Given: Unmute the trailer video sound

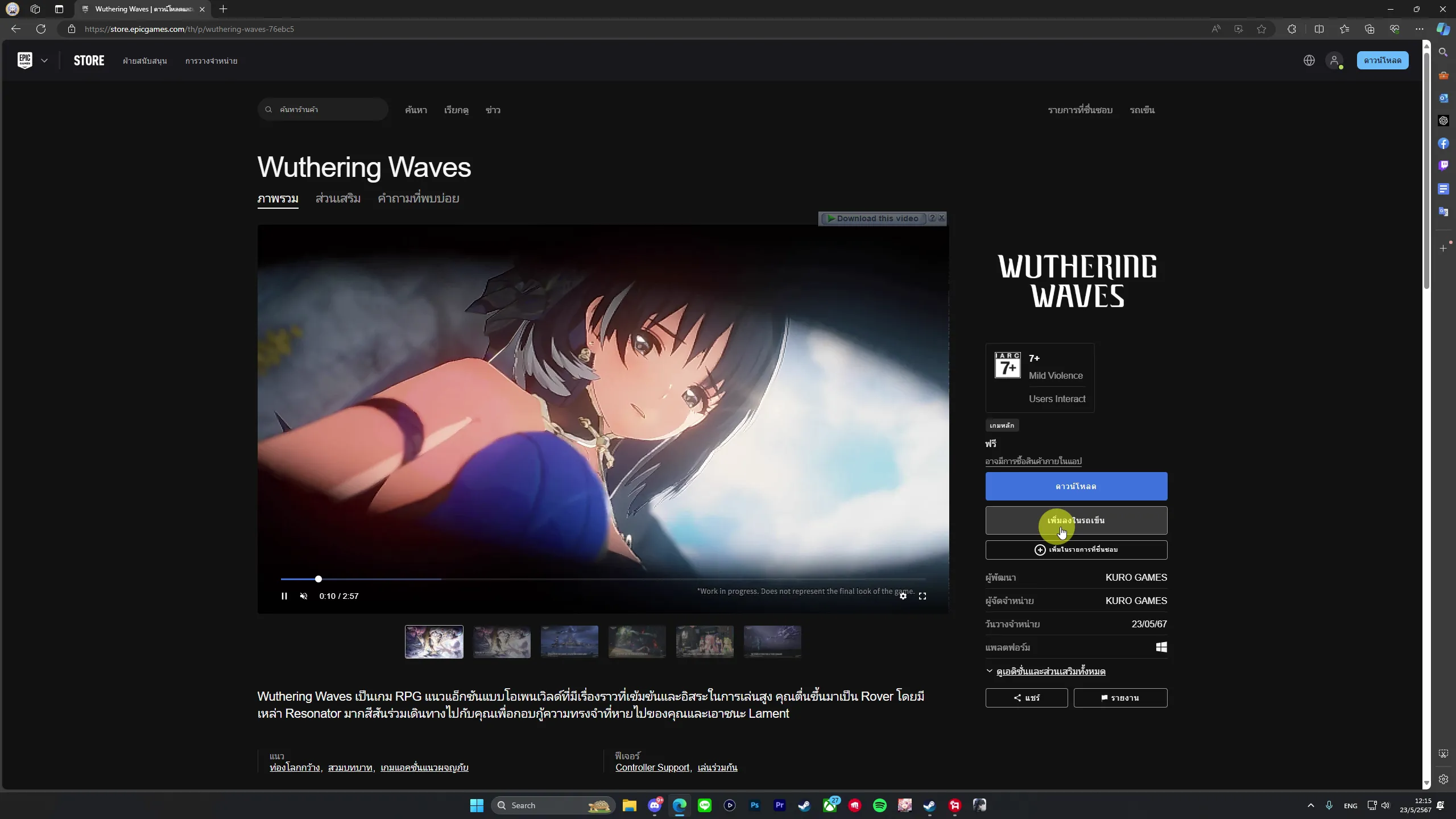Looking at the screenshot, I should tap(304, 596).
